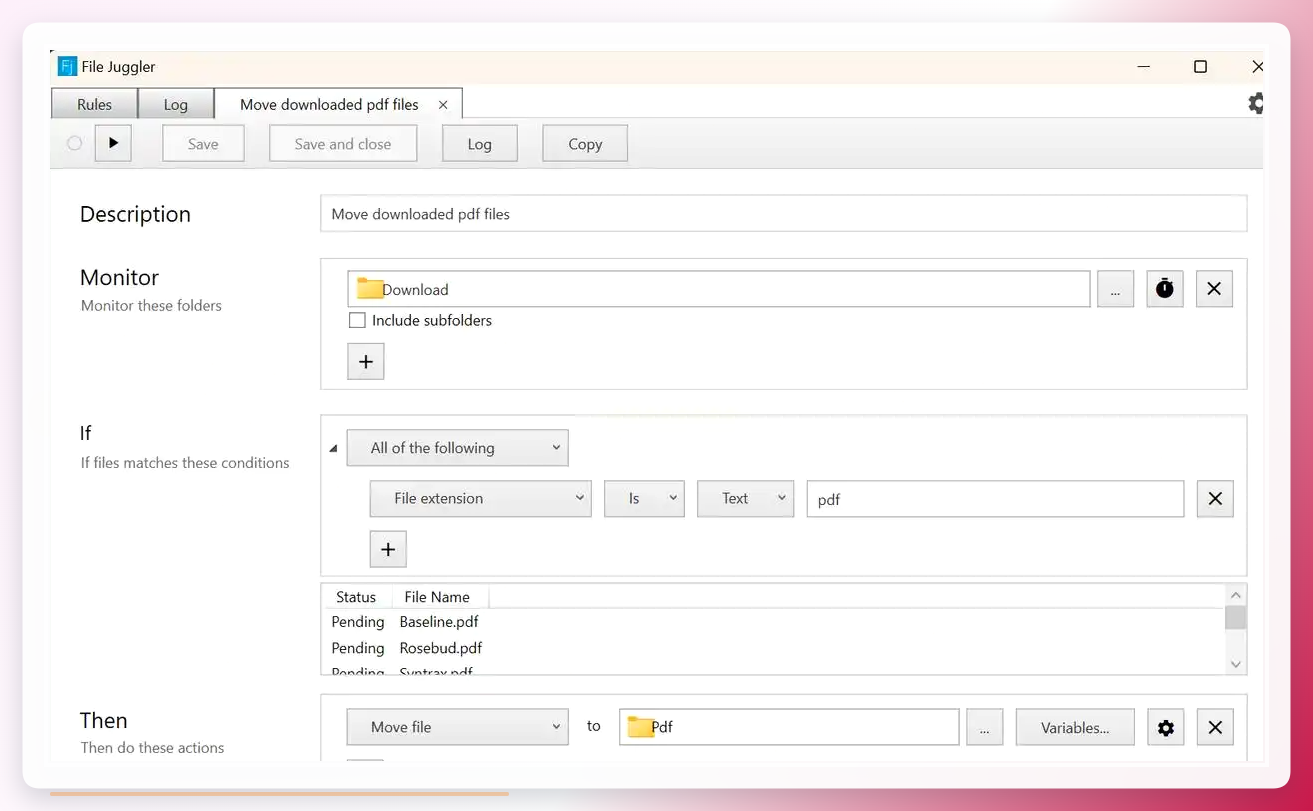
Task: Open the Text type dropdown
Action: point(745,499)
